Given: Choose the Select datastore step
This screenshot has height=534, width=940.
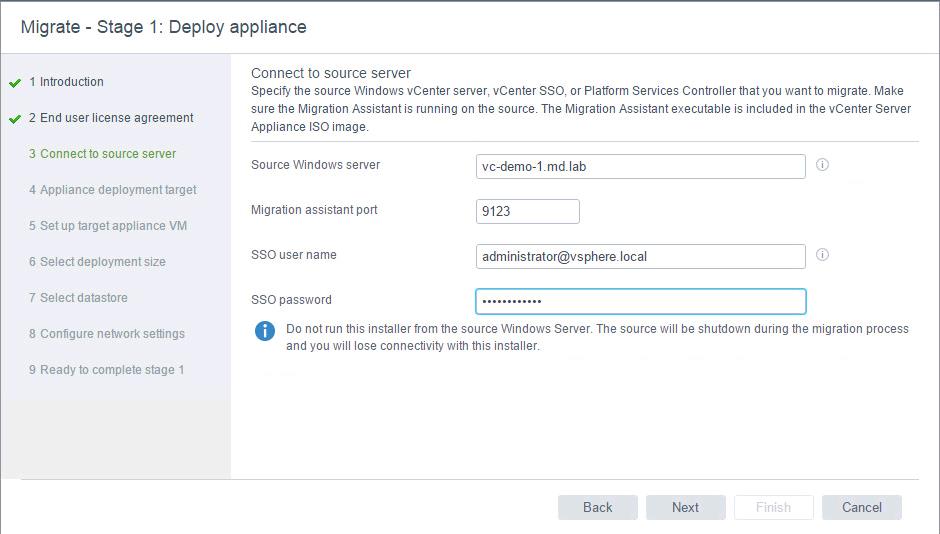Looking at the screenshot, I should [x=78, y=297].
